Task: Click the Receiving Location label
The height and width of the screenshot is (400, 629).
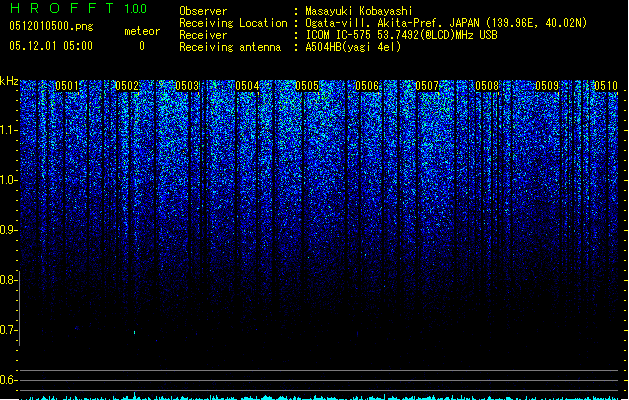Action: (x=233, y=23)
